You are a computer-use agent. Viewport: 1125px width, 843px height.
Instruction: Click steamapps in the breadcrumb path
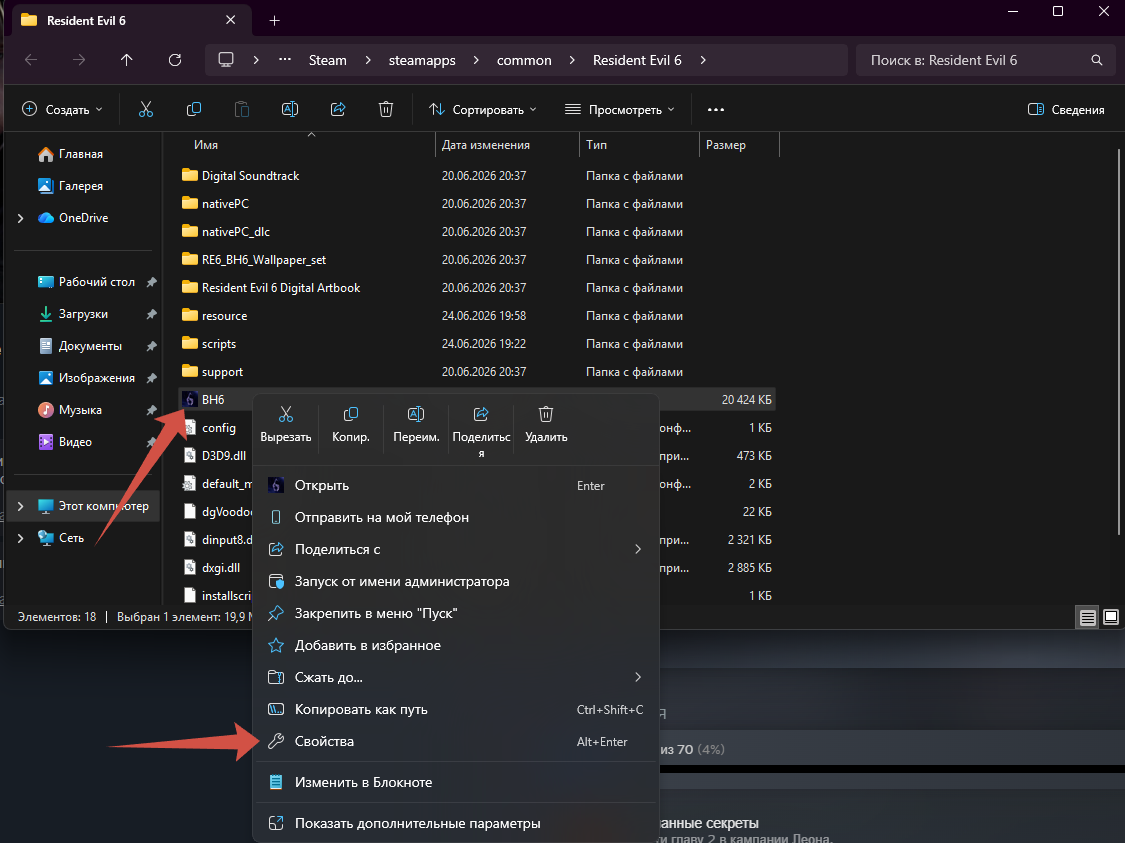(422, 60)
